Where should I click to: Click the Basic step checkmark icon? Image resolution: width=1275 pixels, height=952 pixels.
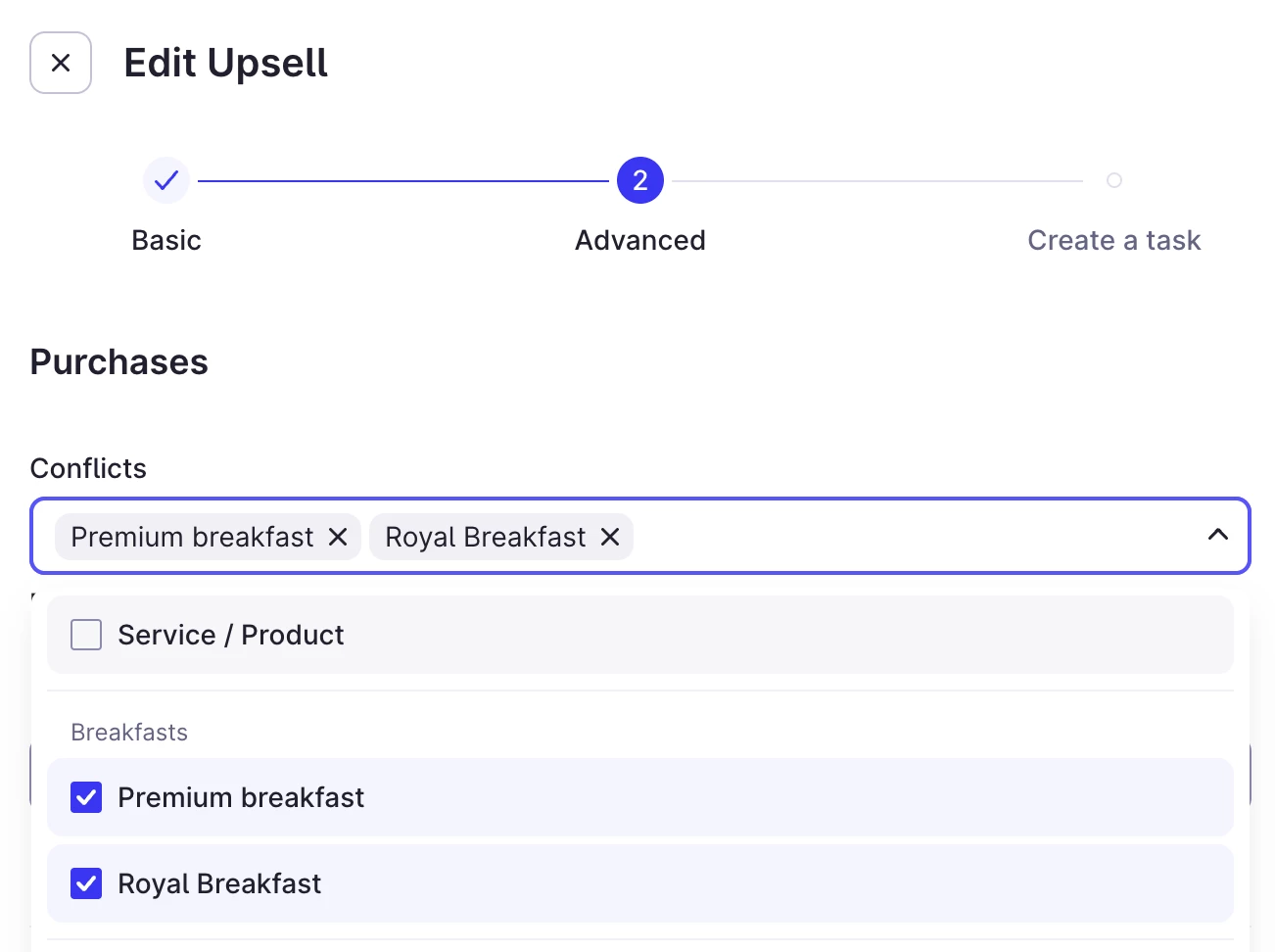[x=166, y=180]
